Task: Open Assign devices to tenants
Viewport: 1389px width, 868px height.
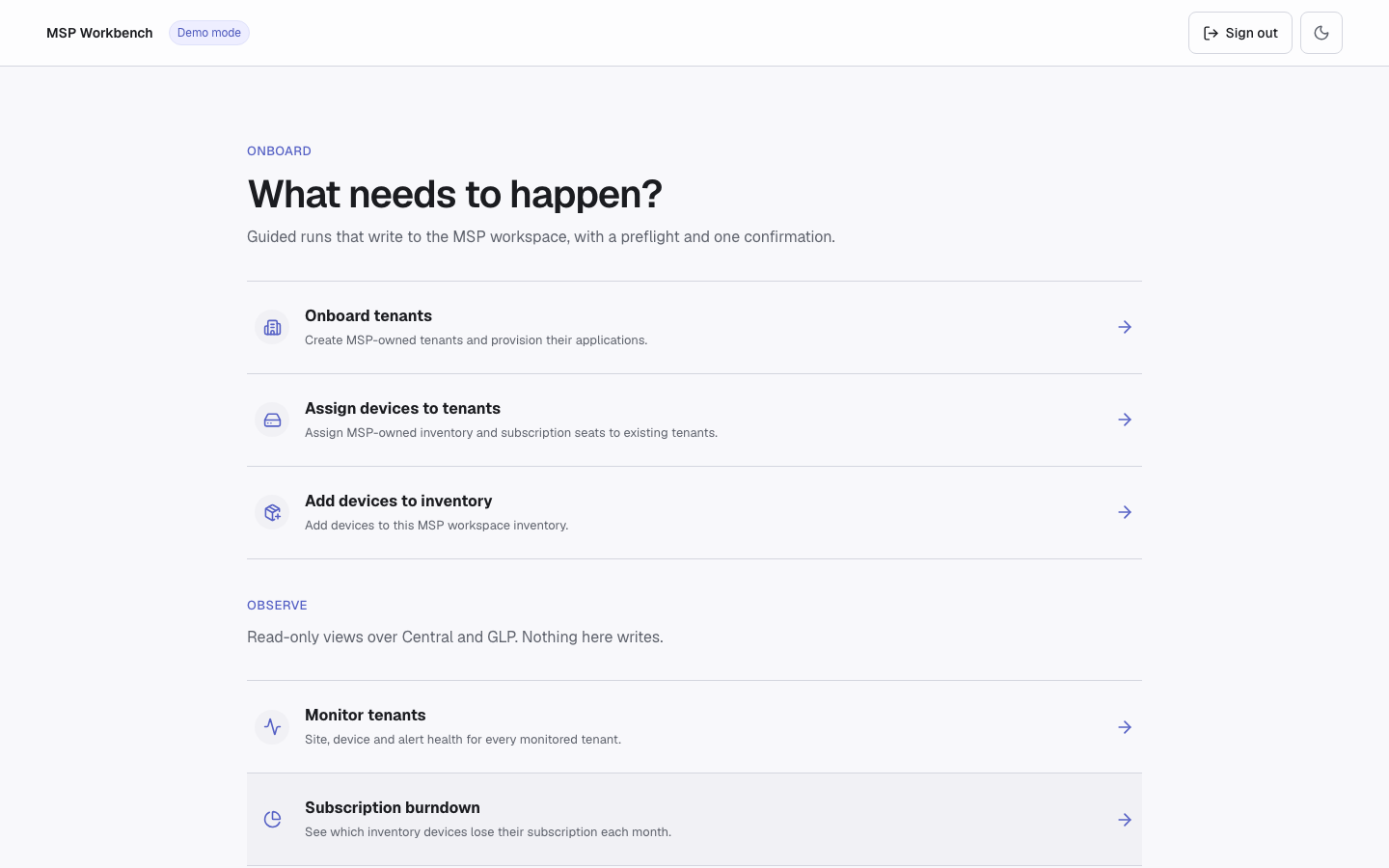Action: (x=694, y=420)
